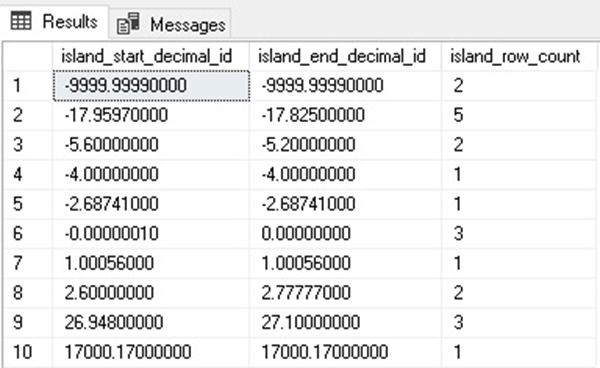Click the start cell with -17.95970000
600x368 pixels.
151,115
